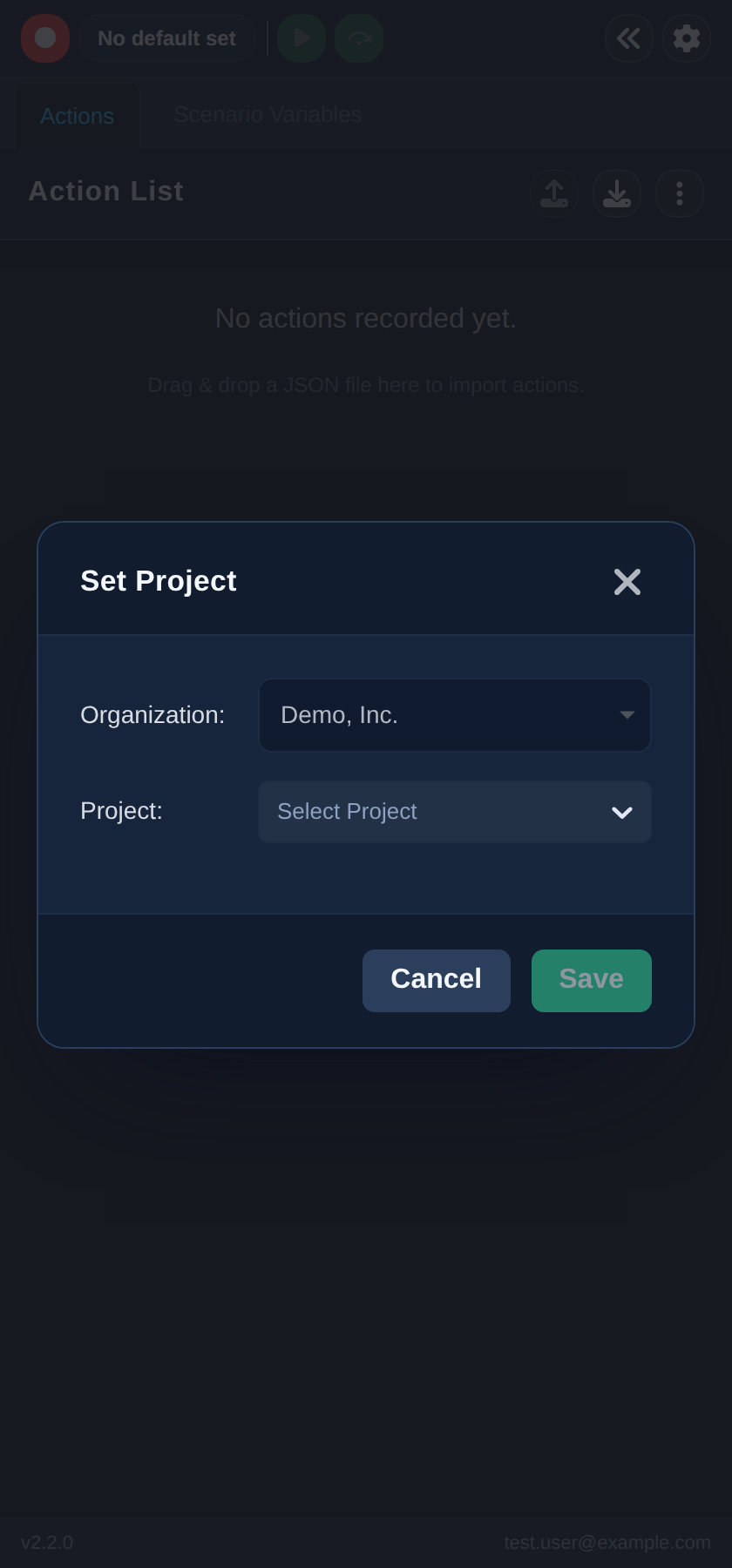Click the green Save button
The height and width of the screenshot is (1568, 732).
(592, 981)
